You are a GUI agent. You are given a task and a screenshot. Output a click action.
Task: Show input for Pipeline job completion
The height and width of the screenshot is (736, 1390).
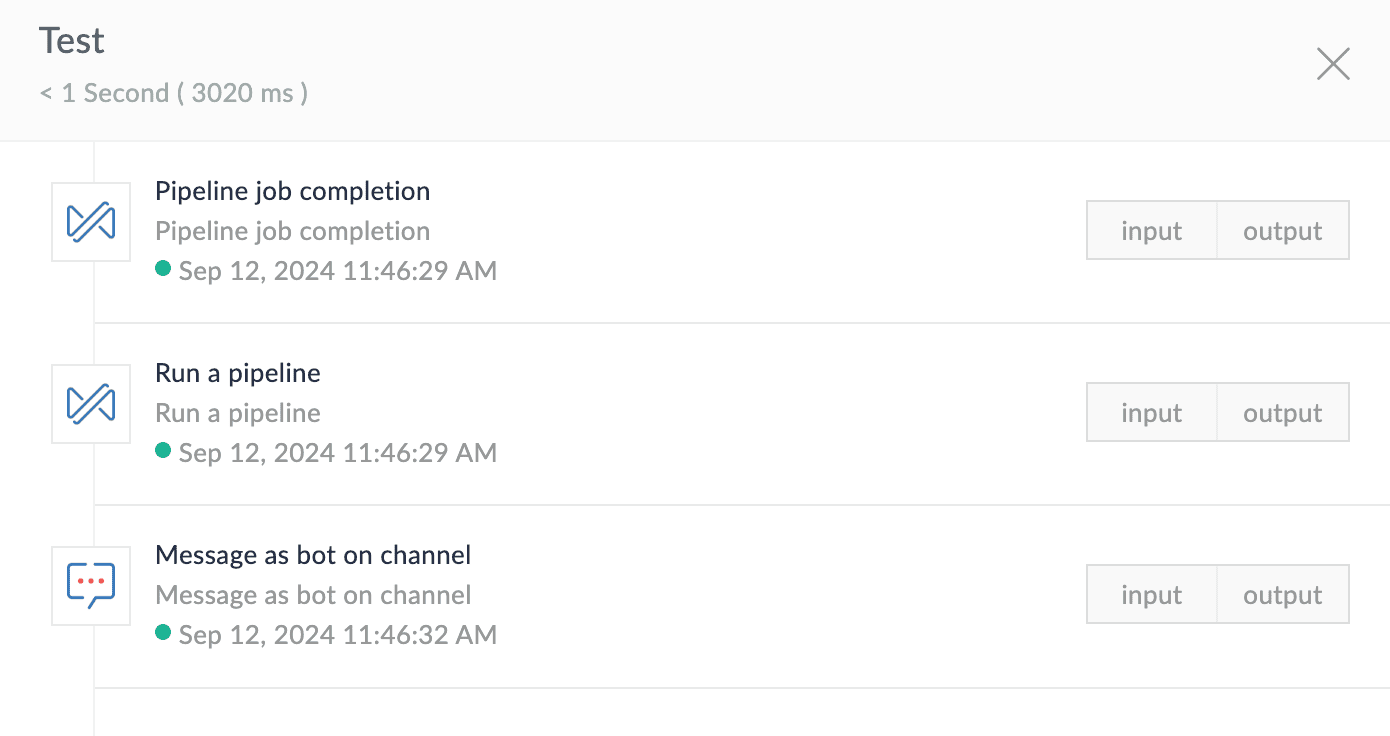(1152, 231)
